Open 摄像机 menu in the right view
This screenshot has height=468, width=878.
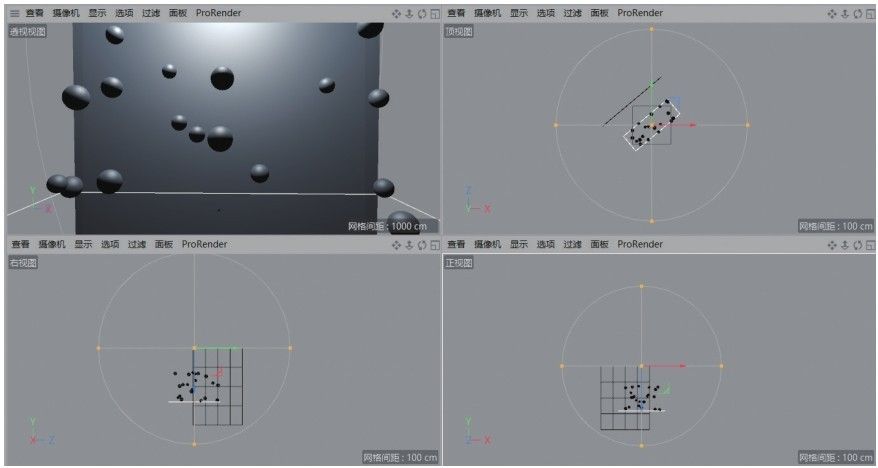[52, 244]
